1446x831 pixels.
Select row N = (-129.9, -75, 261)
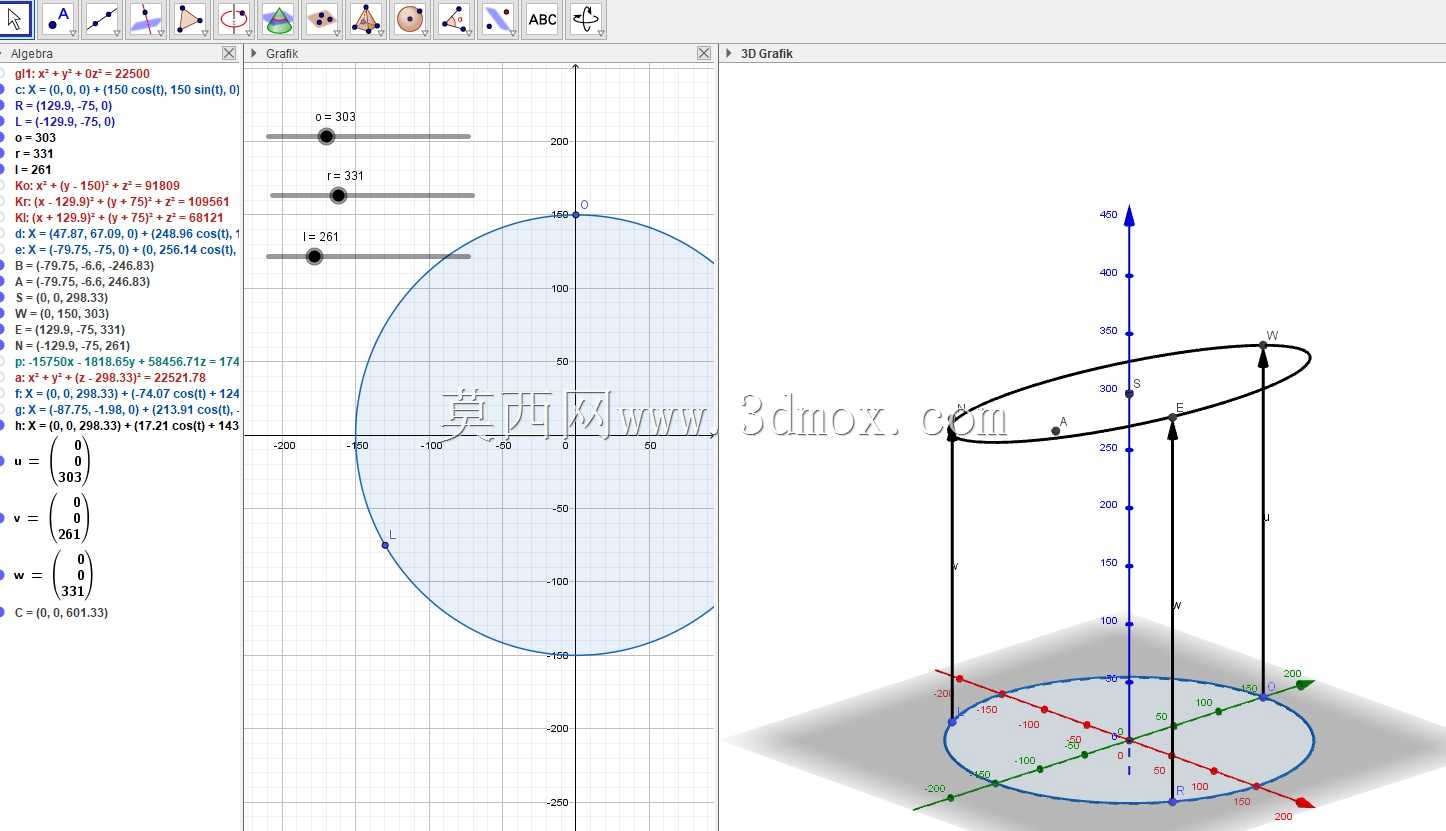72,345
